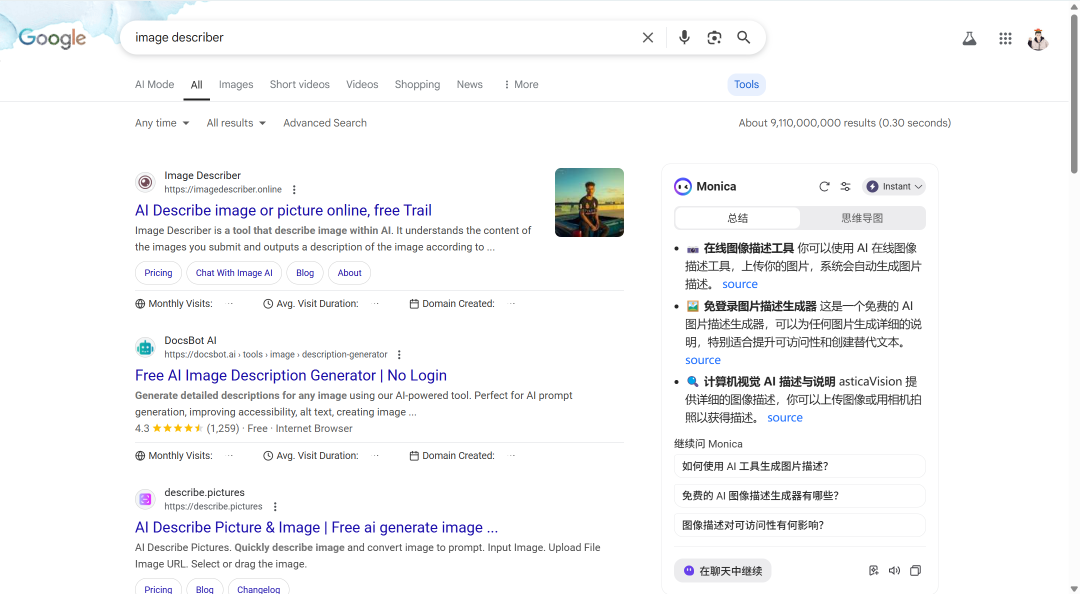
Task: Click Chat With Image AI chip
Action: click(234, 273)
